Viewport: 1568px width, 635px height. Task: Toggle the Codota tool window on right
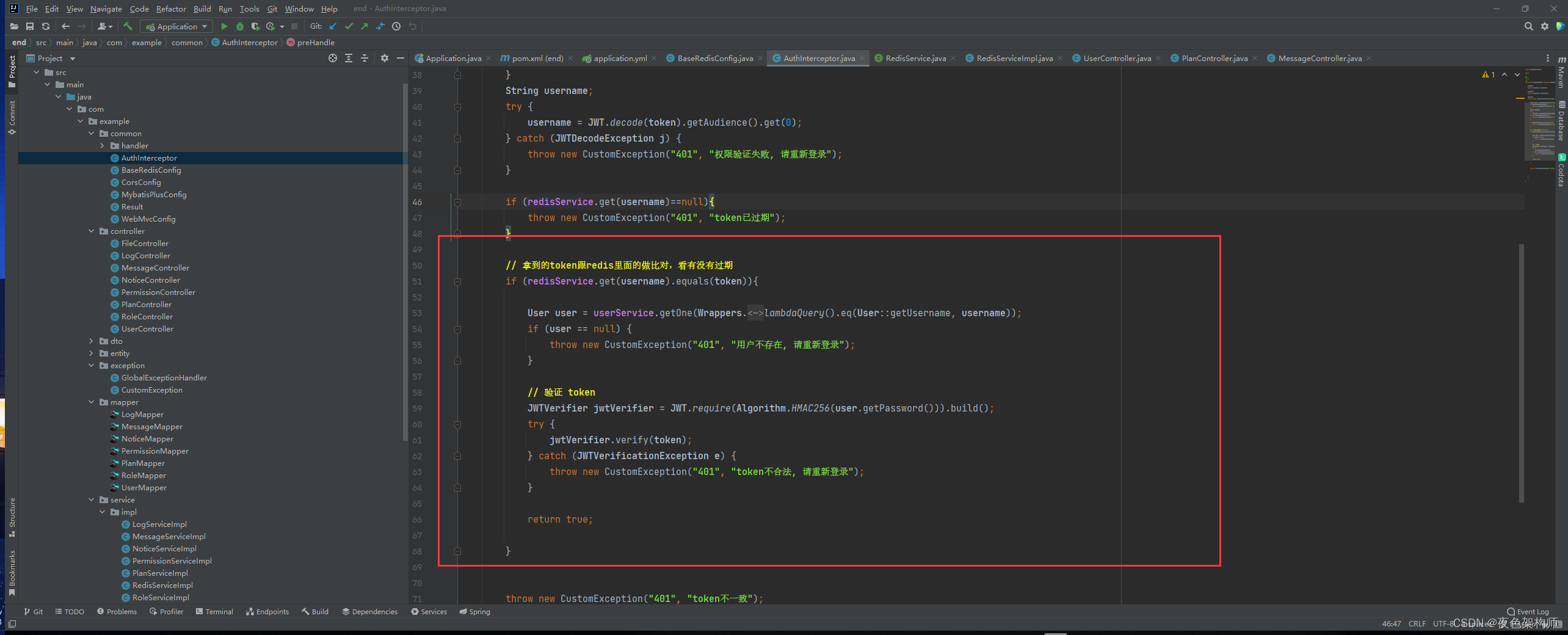pyautogui.click(x=1561, y=170)
